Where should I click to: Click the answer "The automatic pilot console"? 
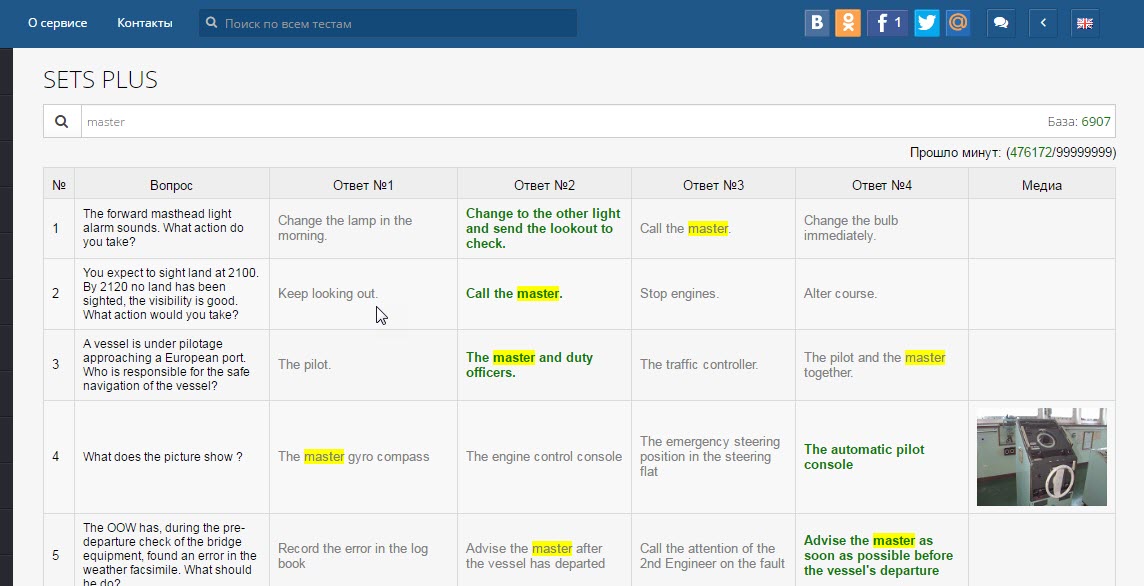[x=864, y=457]
